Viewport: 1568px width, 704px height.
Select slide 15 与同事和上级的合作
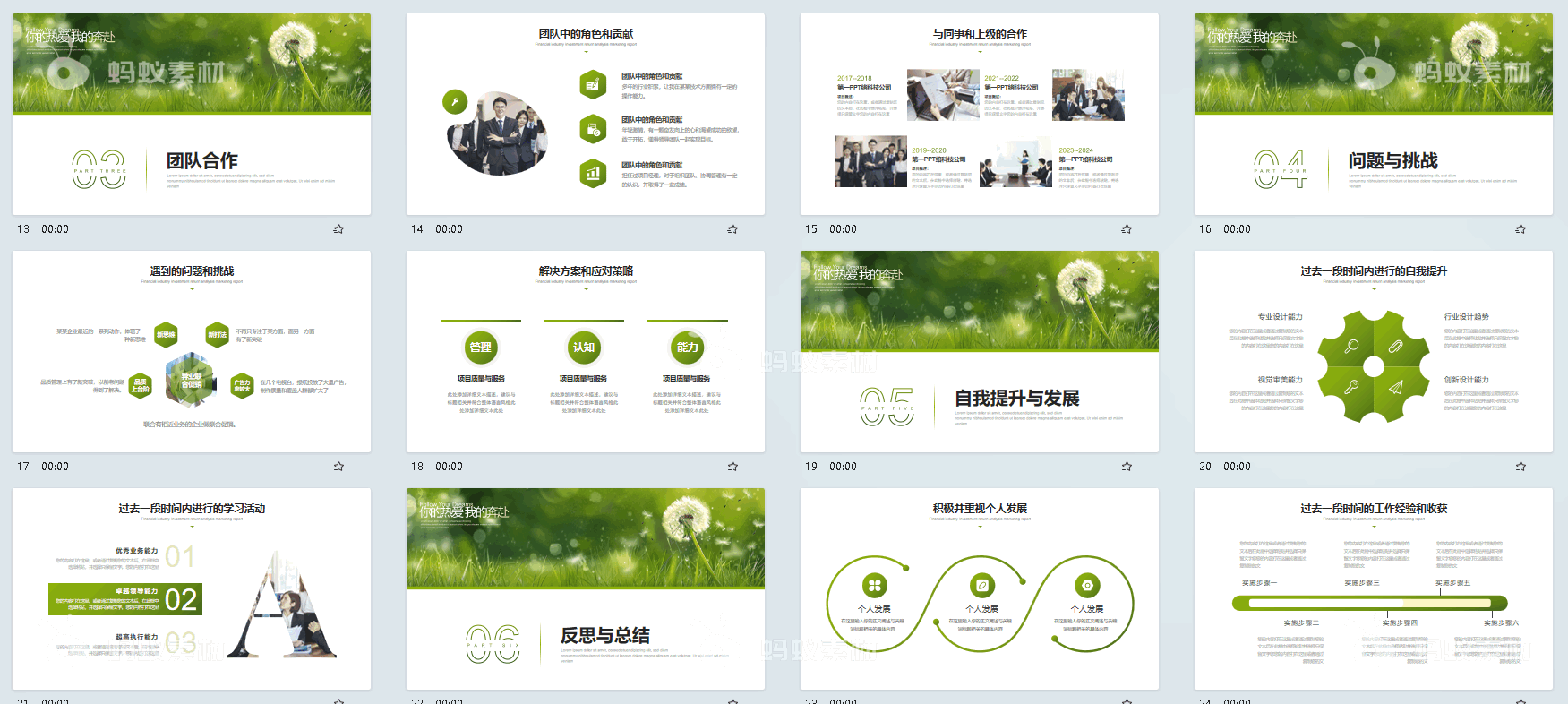tap(980, 114)
